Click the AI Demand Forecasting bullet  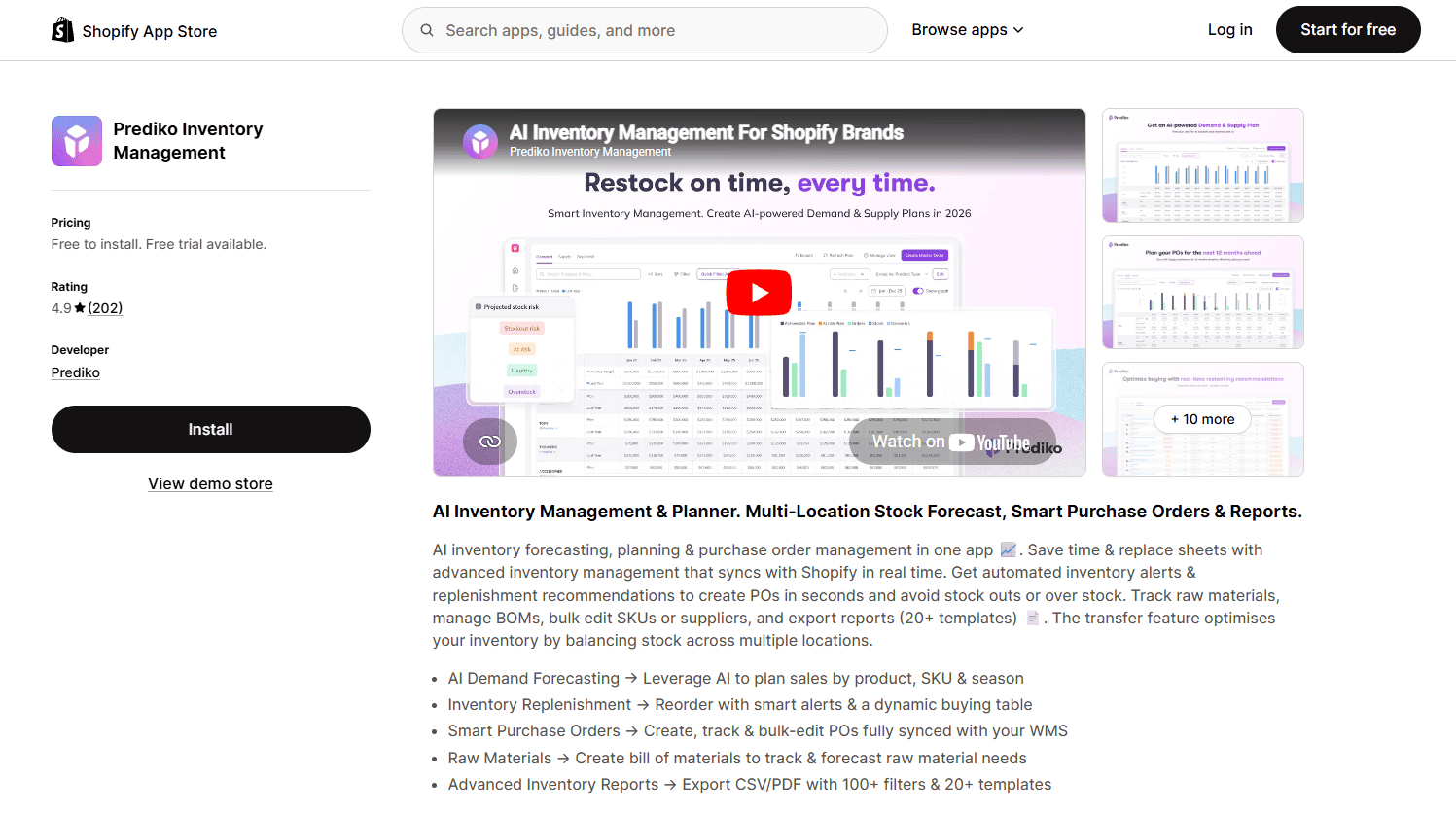pyautogui.click(x=736, y=679)
